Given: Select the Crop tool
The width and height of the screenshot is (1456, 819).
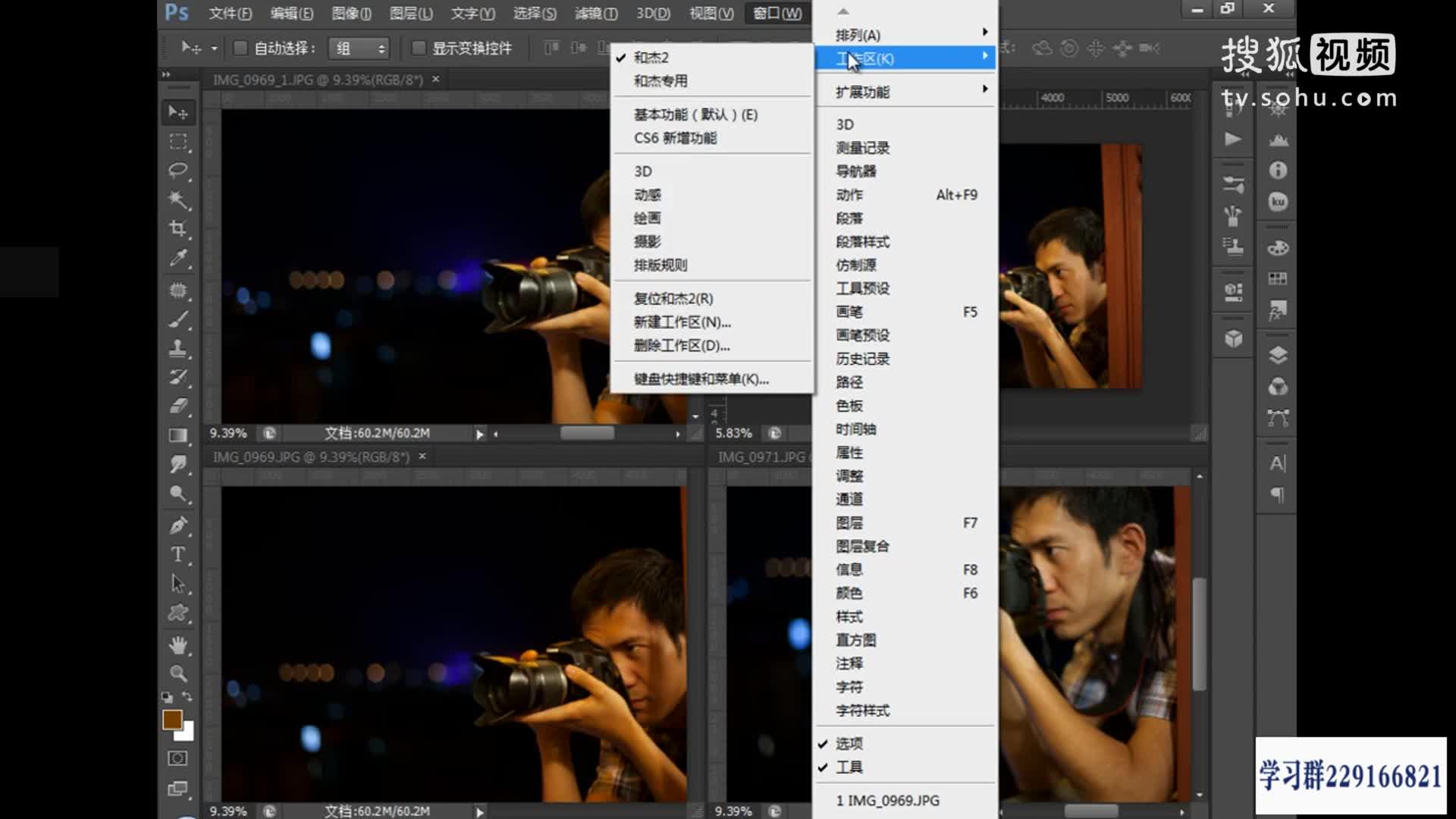Looking at the screenshot, I should [x=180, y=228].
